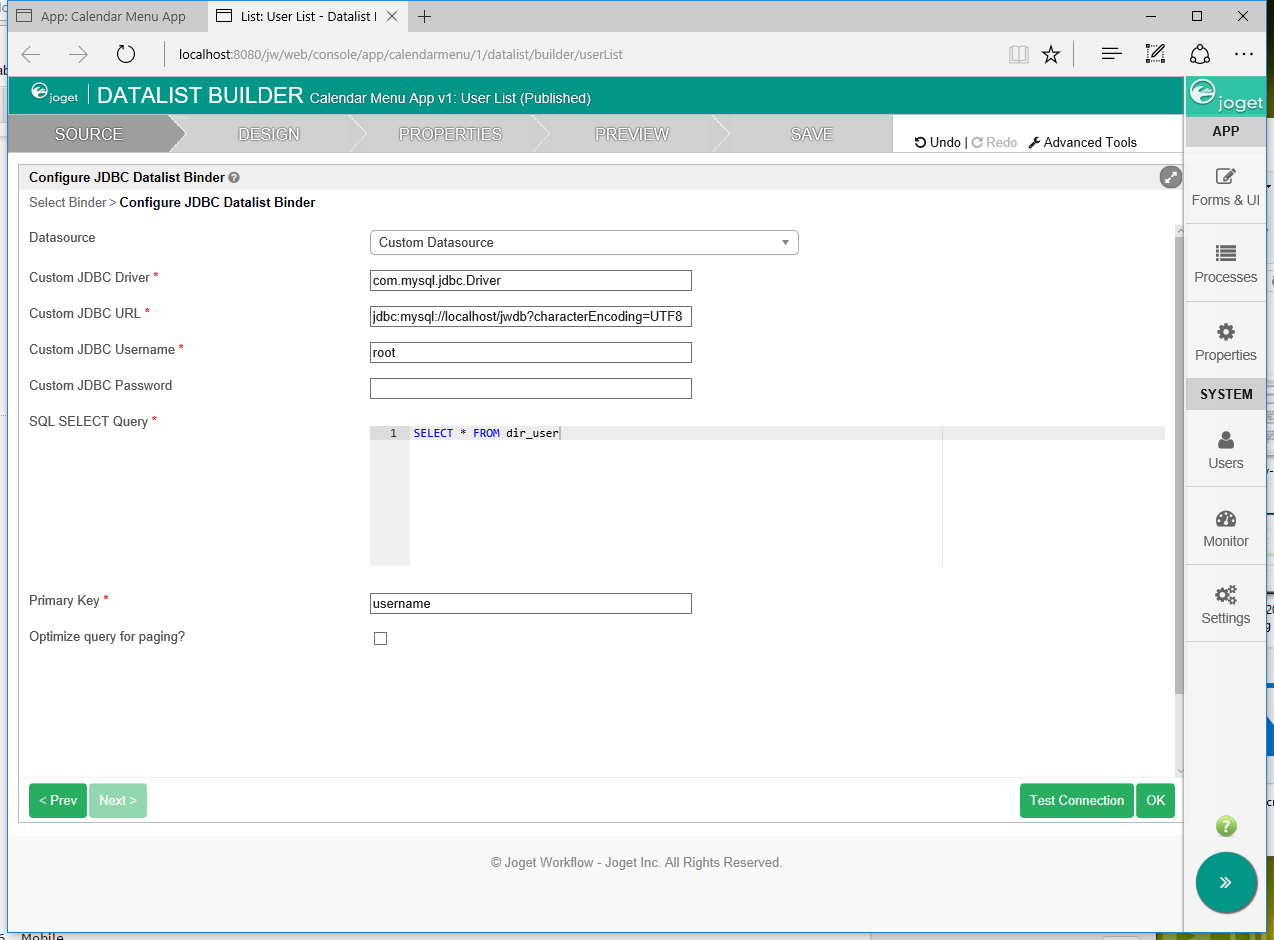Click the green help question mark icon
Viewport: 1274px width, 940px height.
[1226, 826]
